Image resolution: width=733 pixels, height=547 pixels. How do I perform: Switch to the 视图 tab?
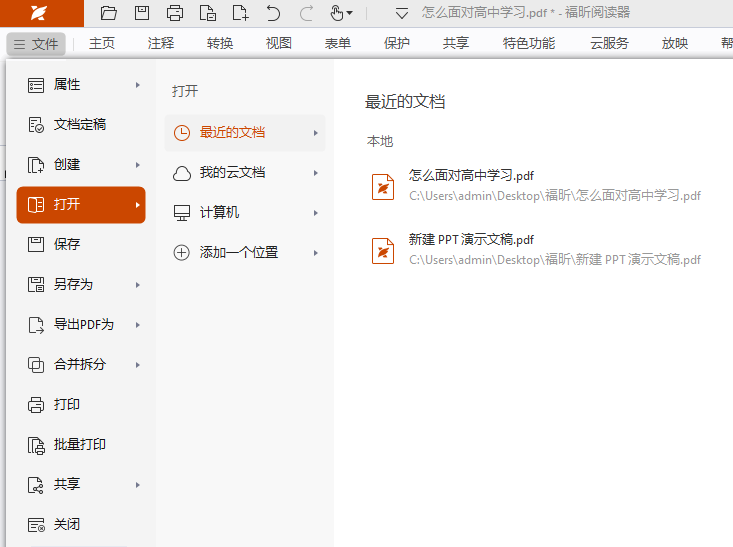[279, 43]
